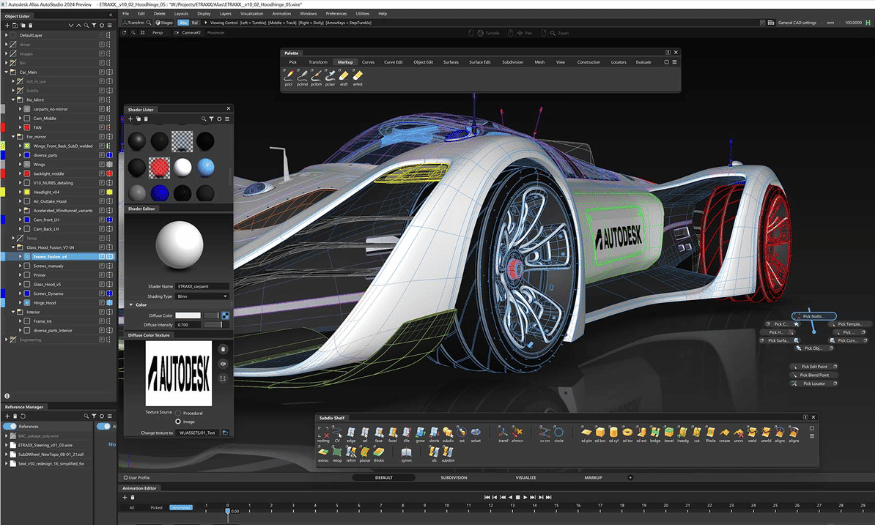Choose the nothing pick tool in Subdiv Shelf
875x525 pixels.
click(x=323, y=432)
